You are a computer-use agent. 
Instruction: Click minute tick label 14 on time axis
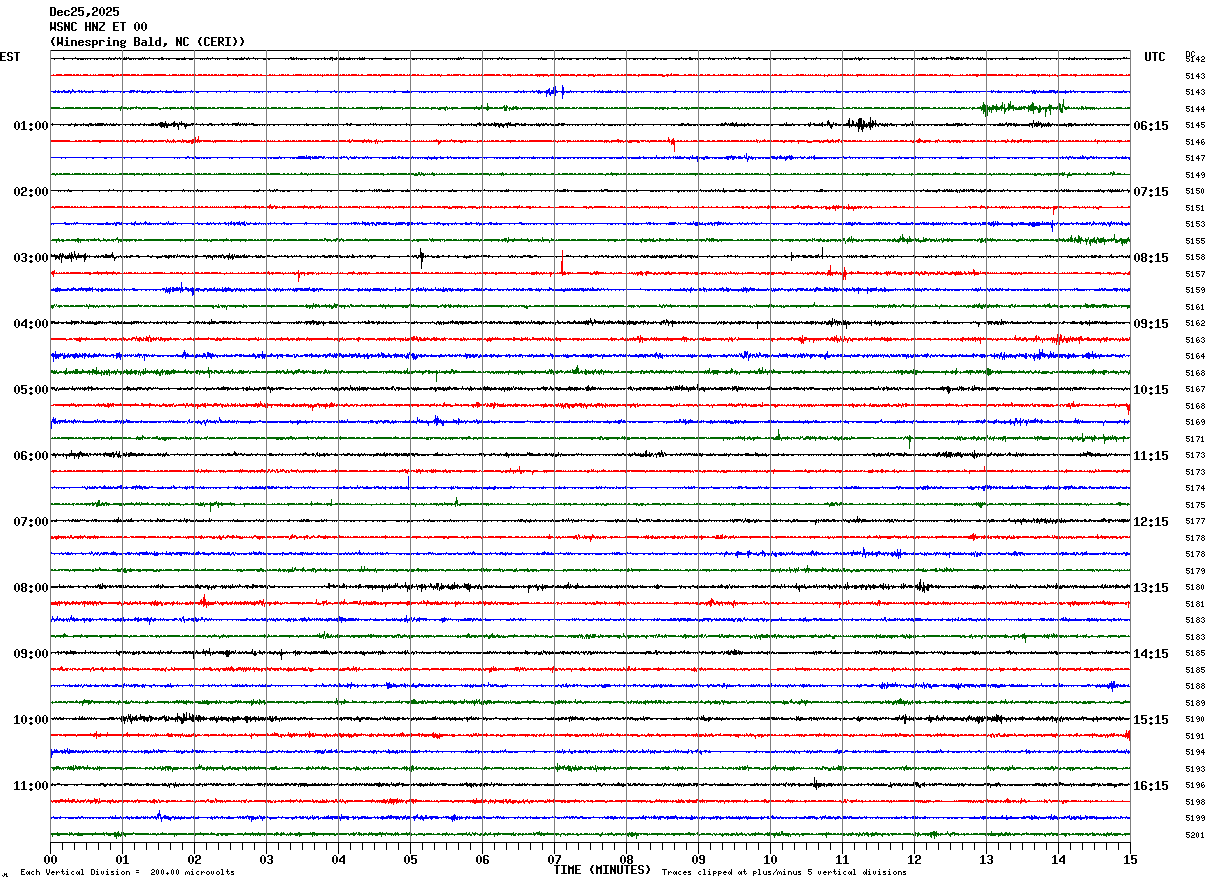pos(1058,859)
